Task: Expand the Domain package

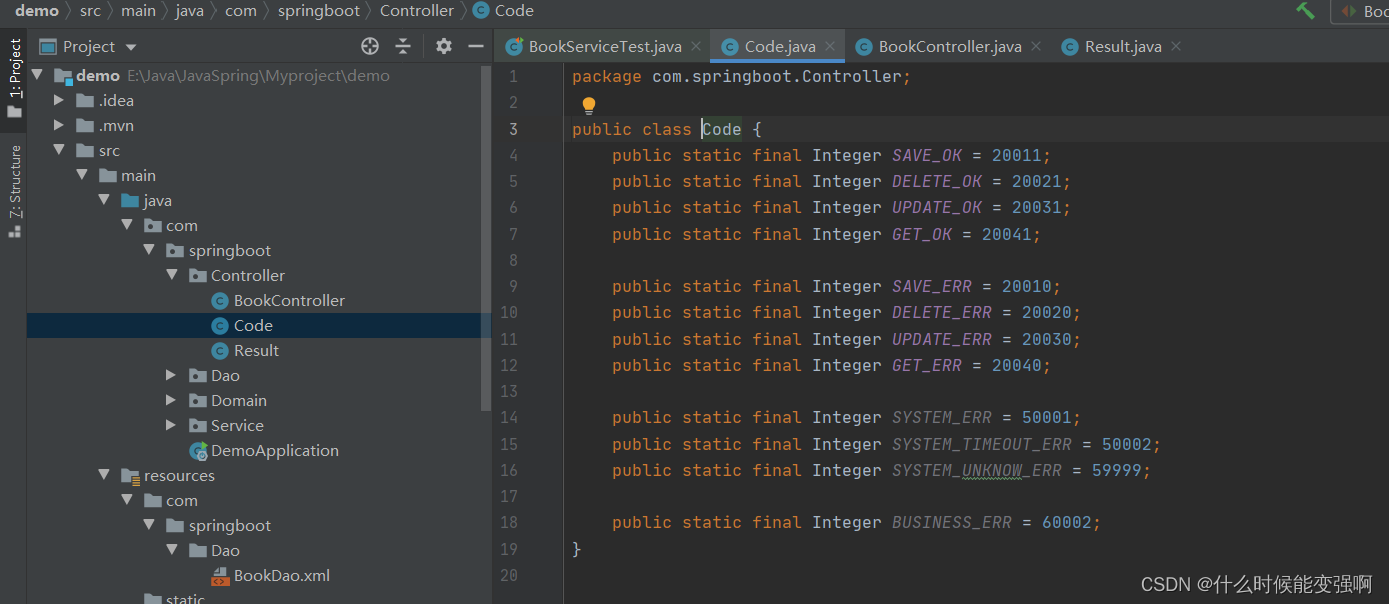Action: click(171, 400)
